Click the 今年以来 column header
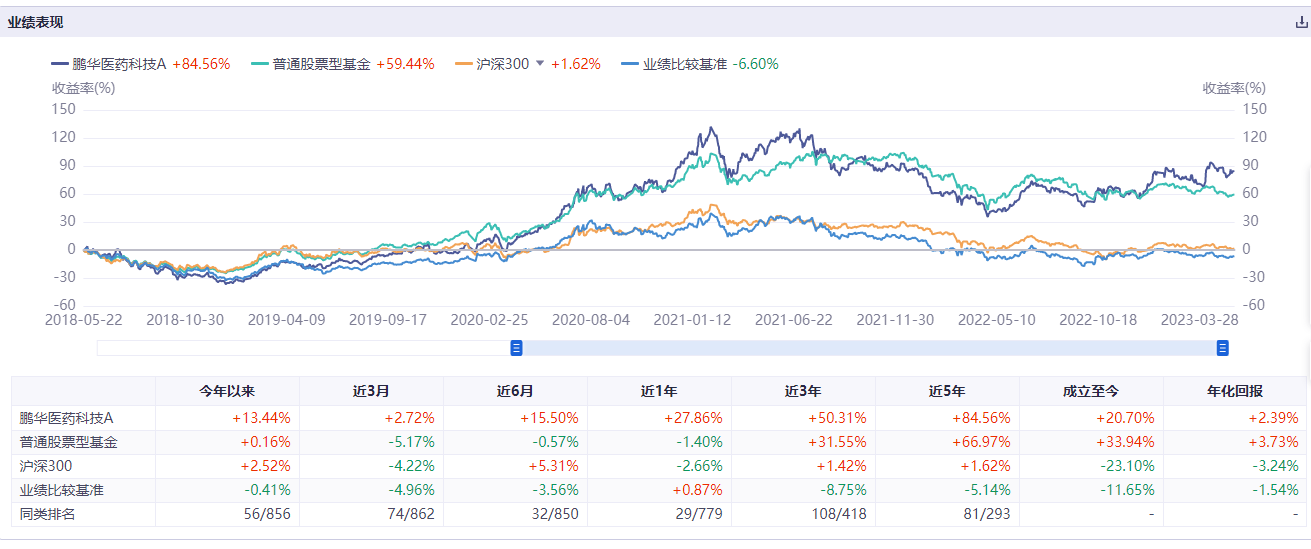 [x=227, y=391]
